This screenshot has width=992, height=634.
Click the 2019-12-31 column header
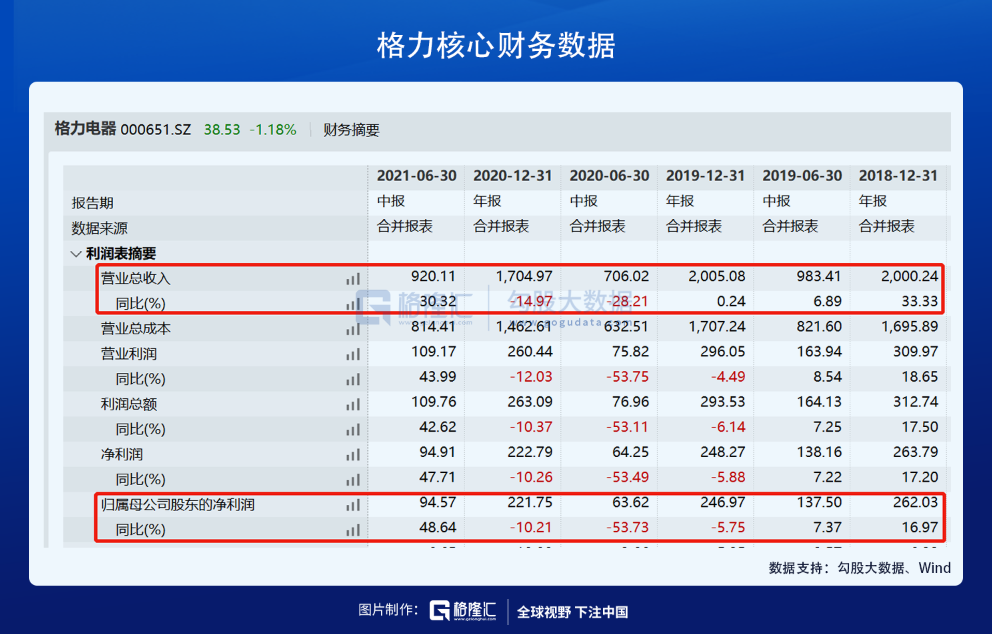pyautogui.click(x=705, y=176)
